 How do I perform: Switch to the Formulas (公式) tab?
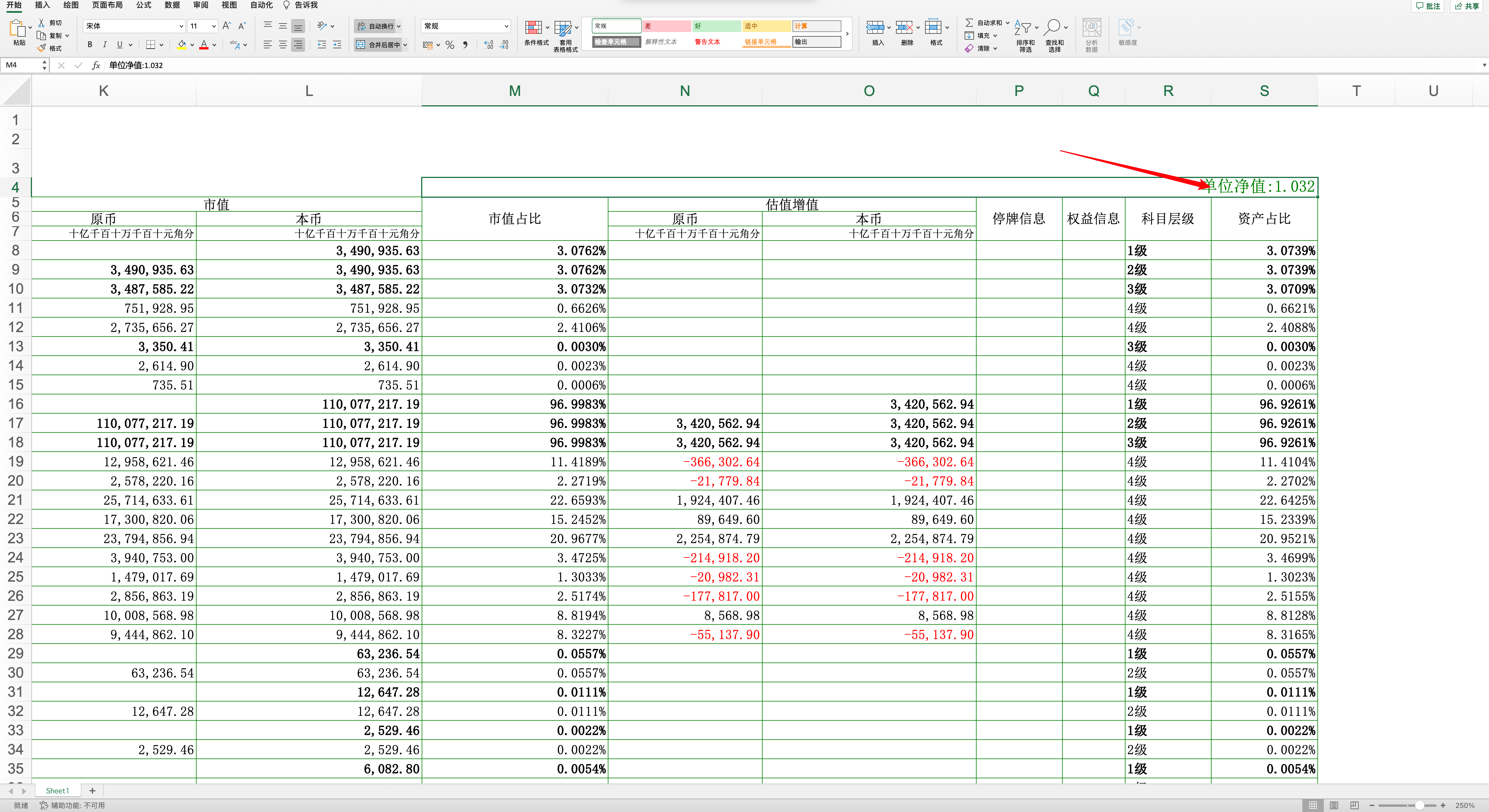click(143, 5)
